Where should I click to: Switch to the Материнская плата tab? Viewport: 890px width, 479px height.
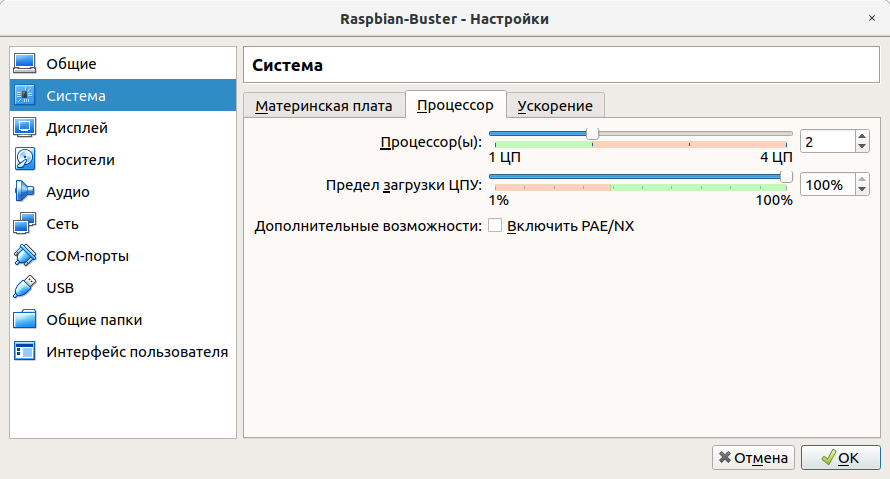coord(324,106)
